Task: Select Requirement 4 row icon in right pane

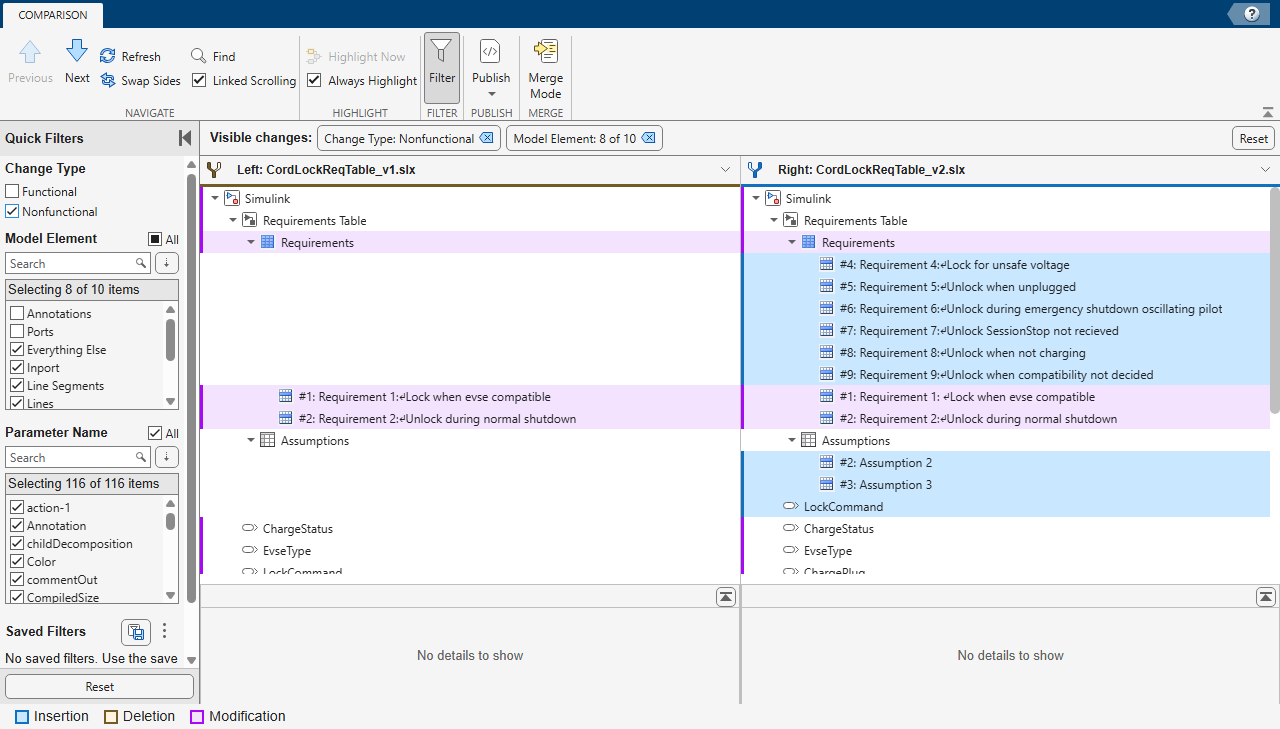Action: tap(826, 265)
